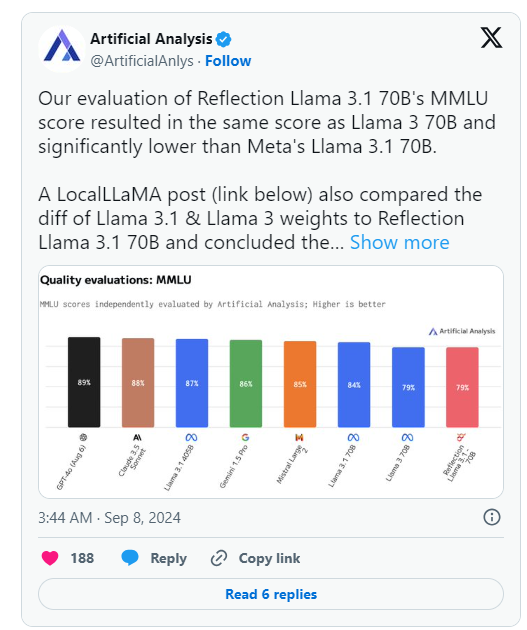Click the chain link copy icon
Image resolution: width=527 pixels, height=630 pixels.
pyautogui.click(x=219, y=558)
